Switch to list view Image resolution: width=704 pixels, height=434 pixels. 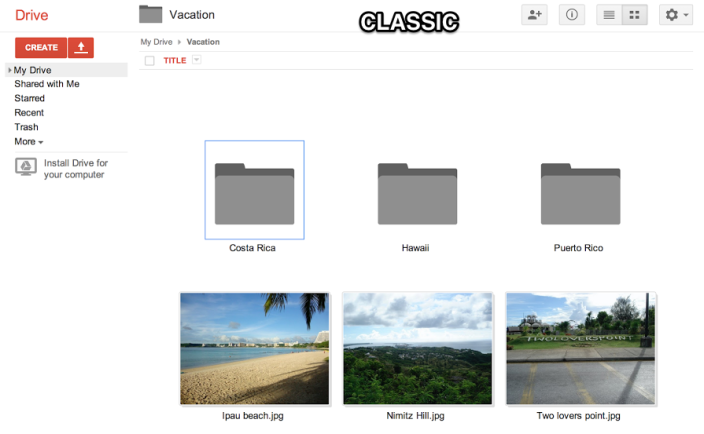pos(609,15)
